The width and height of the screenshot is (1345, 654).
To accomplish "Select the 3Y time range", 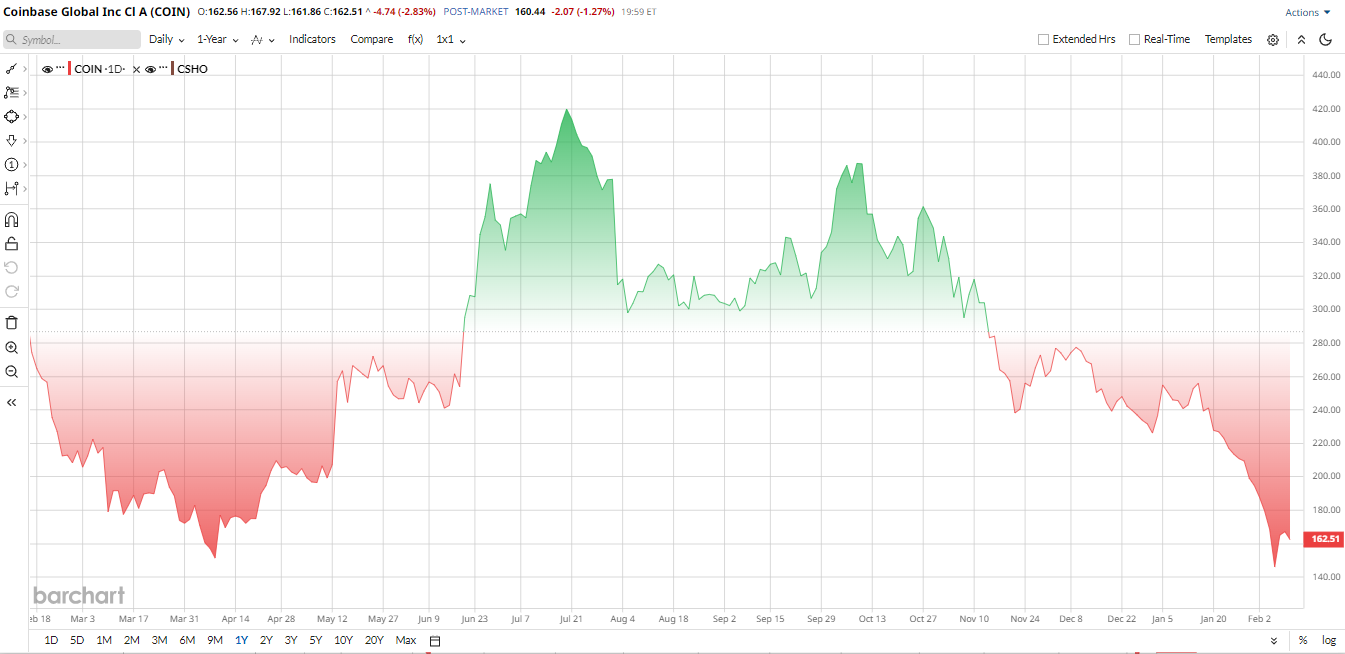I will 291,640.
